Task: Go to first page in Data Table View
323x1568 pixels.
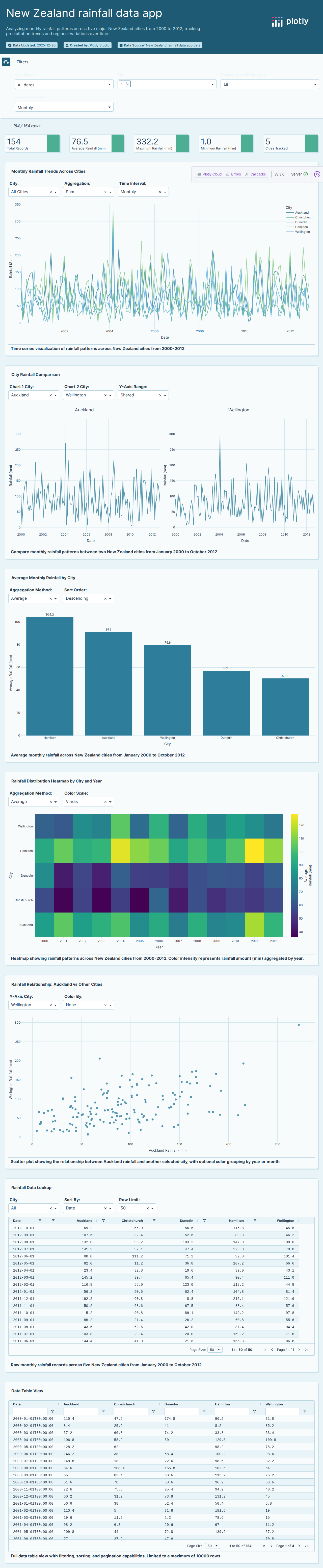Action: tap(263, 1546)
